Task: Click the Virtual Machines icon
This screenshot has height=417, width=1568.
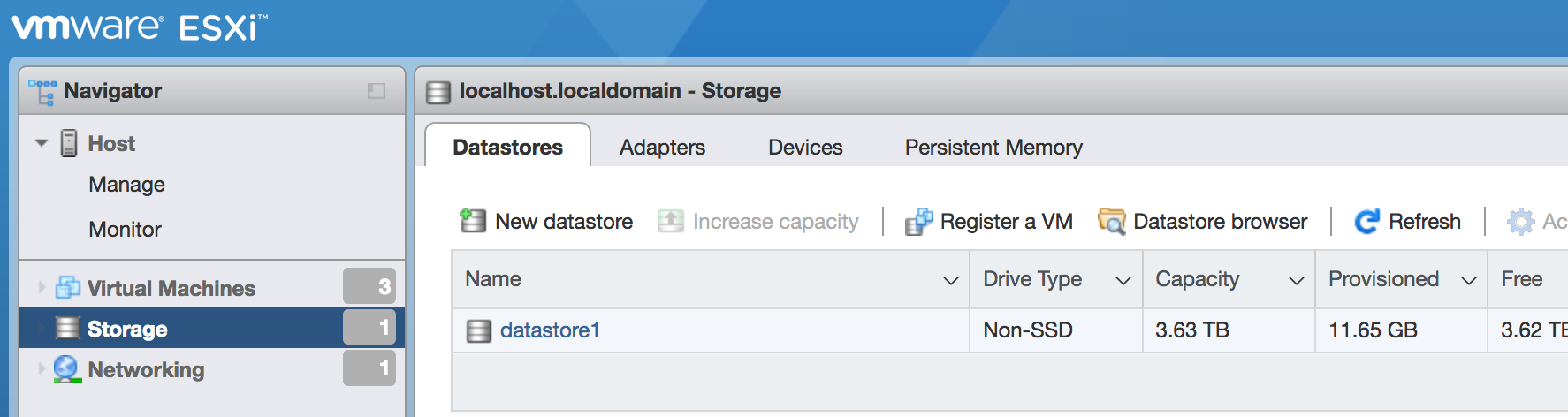Action: (68, 288)
